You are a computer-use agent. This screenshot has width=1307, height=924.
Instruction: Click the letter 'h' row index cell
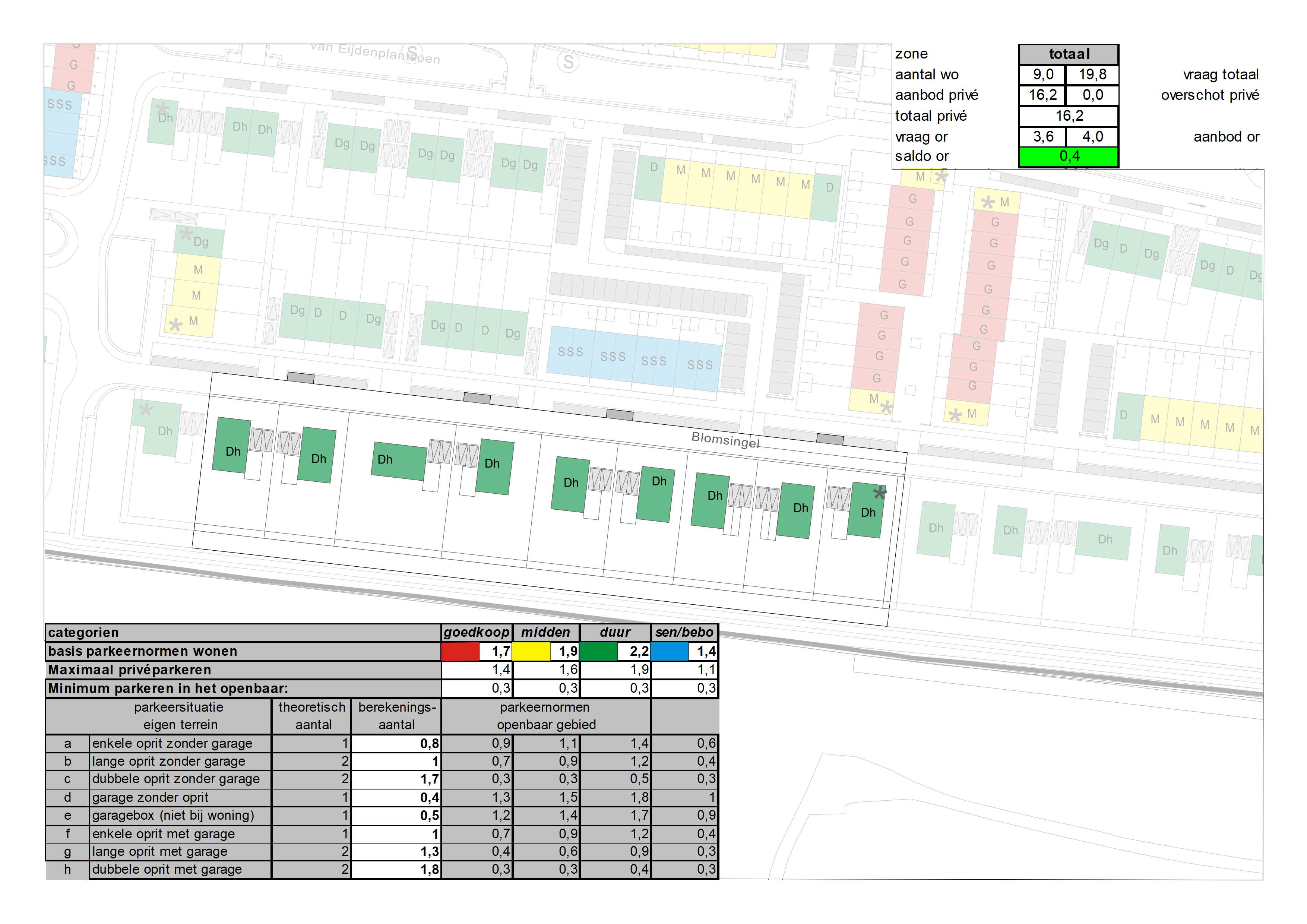[67, 870]
